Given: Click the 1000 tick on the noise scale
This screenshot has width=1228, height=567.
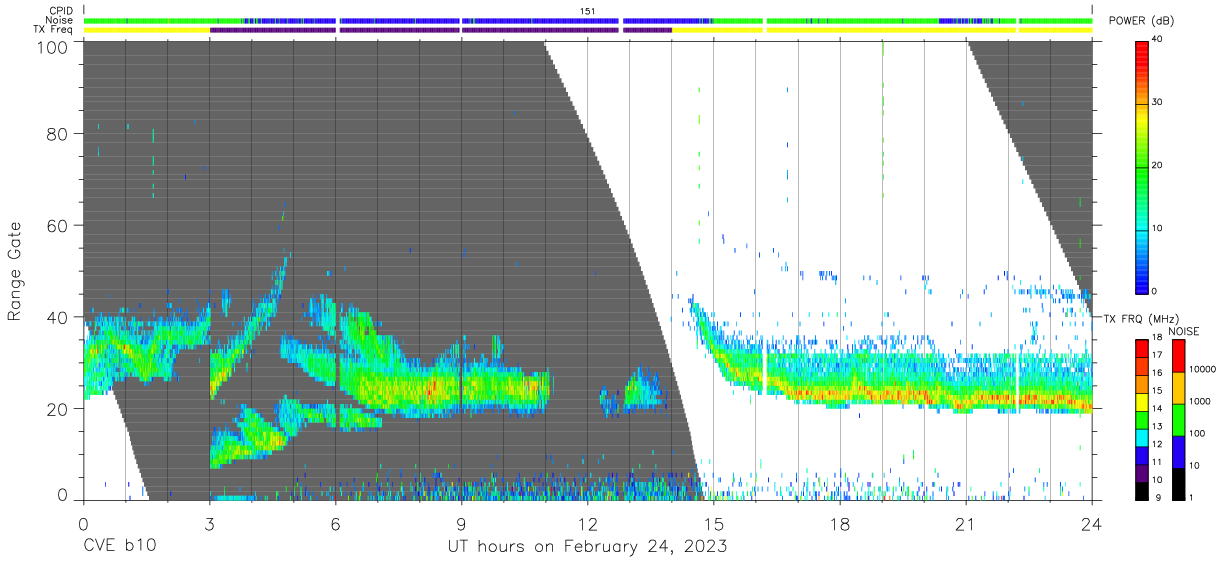Looking at the screenshot, I should point(1200,401).
